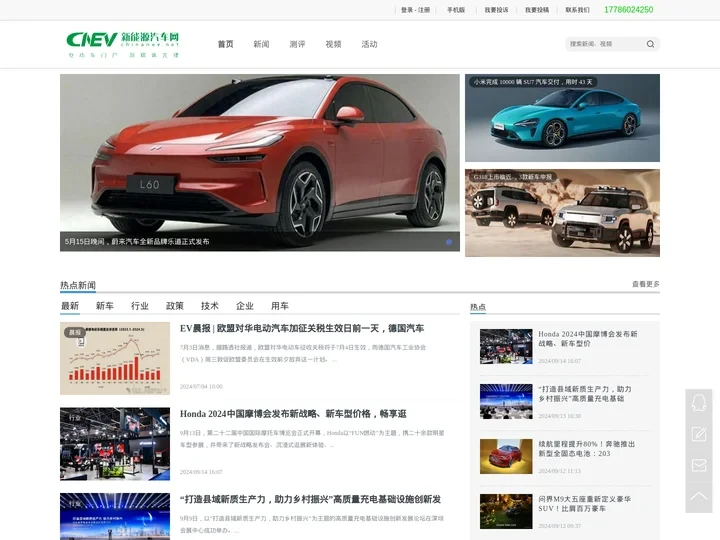Click the 我要投诉 link

tap(496, 10)
